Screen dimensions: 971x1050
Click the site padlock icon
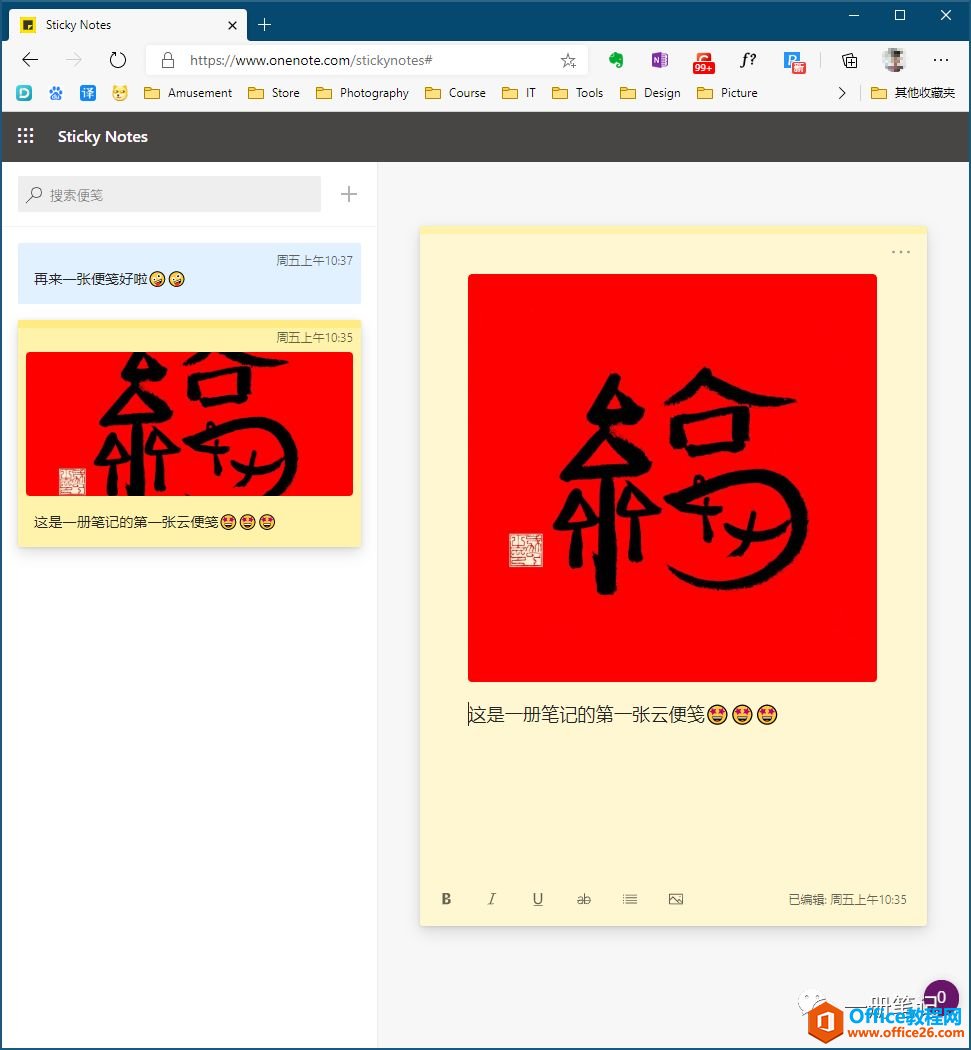(168, 60)
